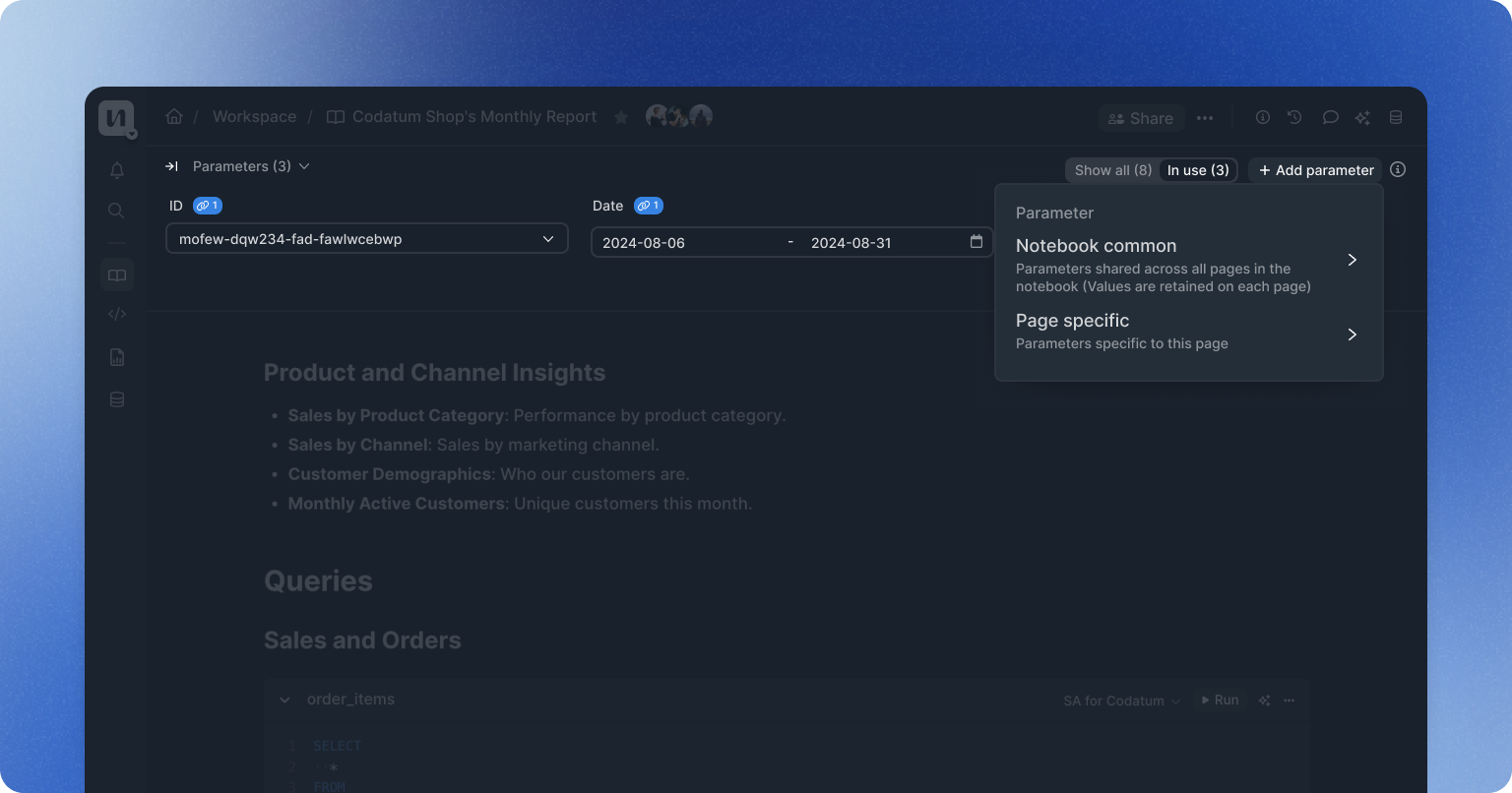
Task: Open the database icon in left sidebar
Action: click(x=116, y=400)
